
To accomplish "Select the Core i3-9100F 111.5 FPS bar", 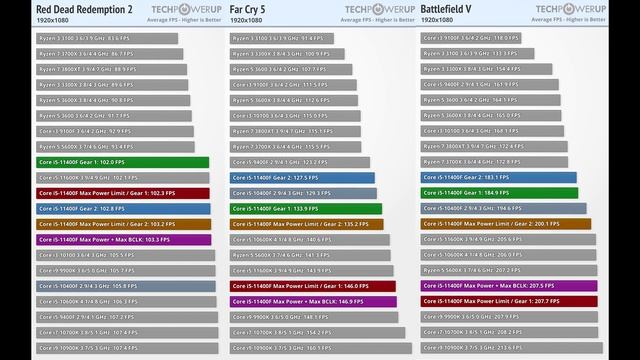I will [x=293, y=85].
